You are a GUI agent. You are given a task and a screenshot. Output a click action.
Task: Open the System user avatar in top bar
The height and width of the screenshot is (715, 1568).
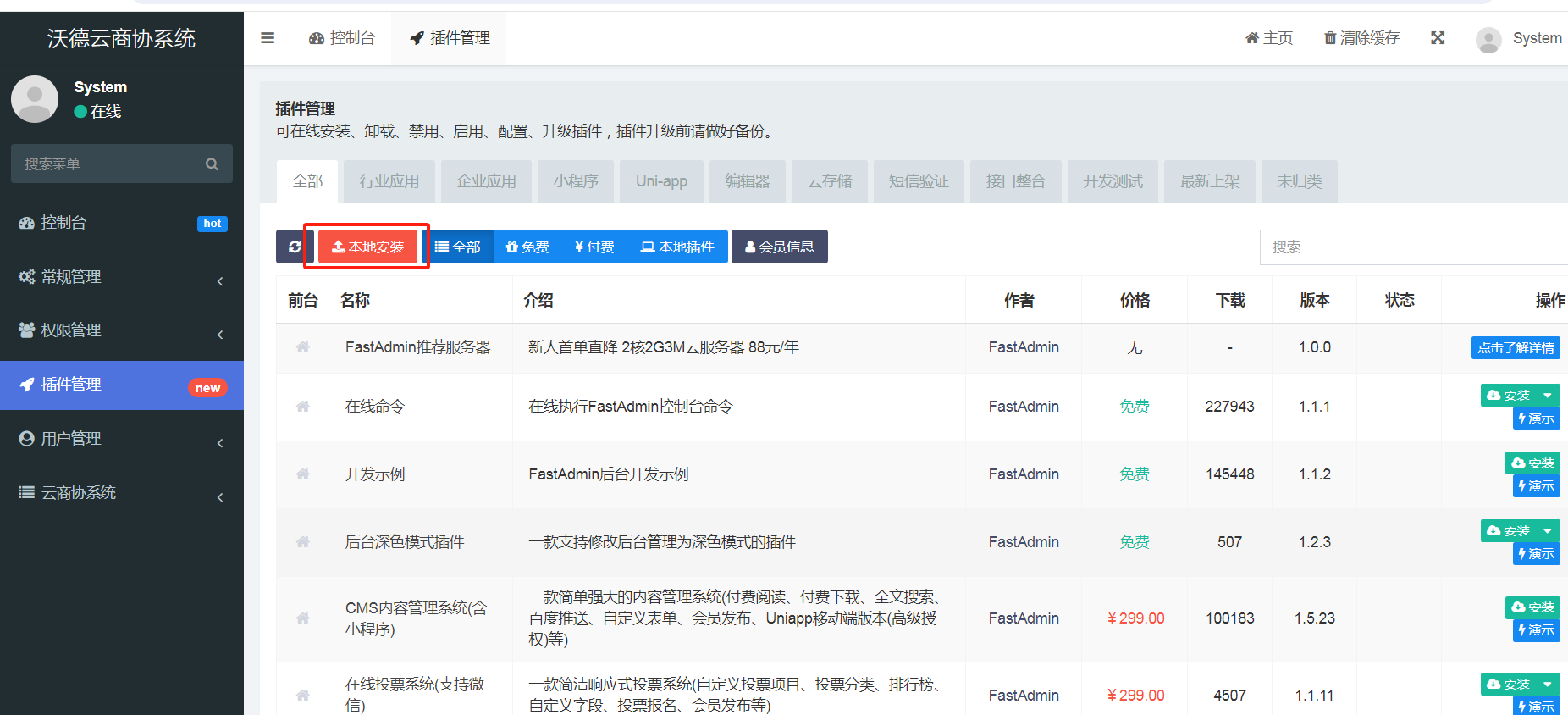click(x=1488, y=40)
